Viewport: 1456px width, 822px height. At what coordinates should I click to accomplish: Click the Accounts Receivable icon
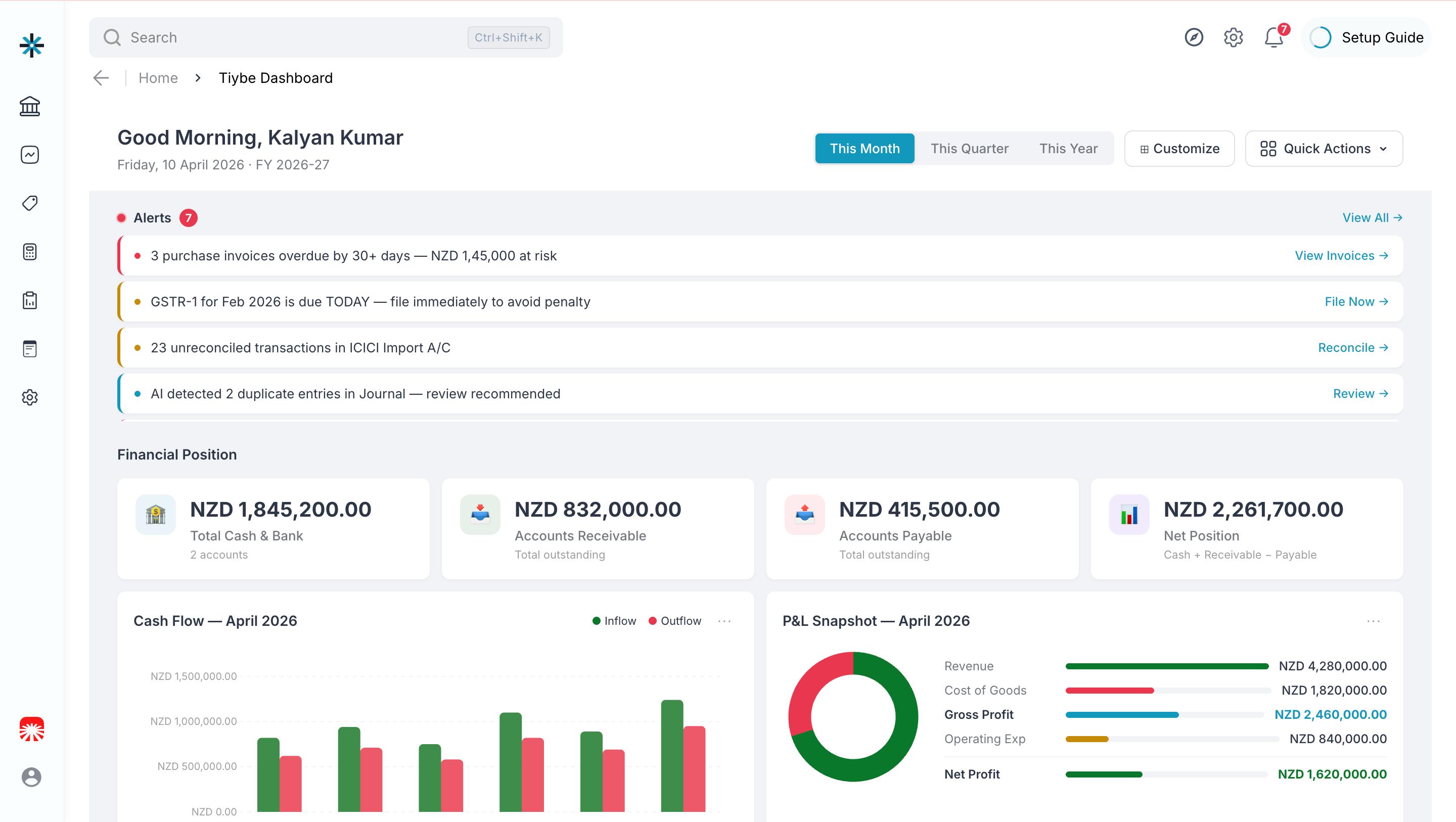(x=480, y=515)
